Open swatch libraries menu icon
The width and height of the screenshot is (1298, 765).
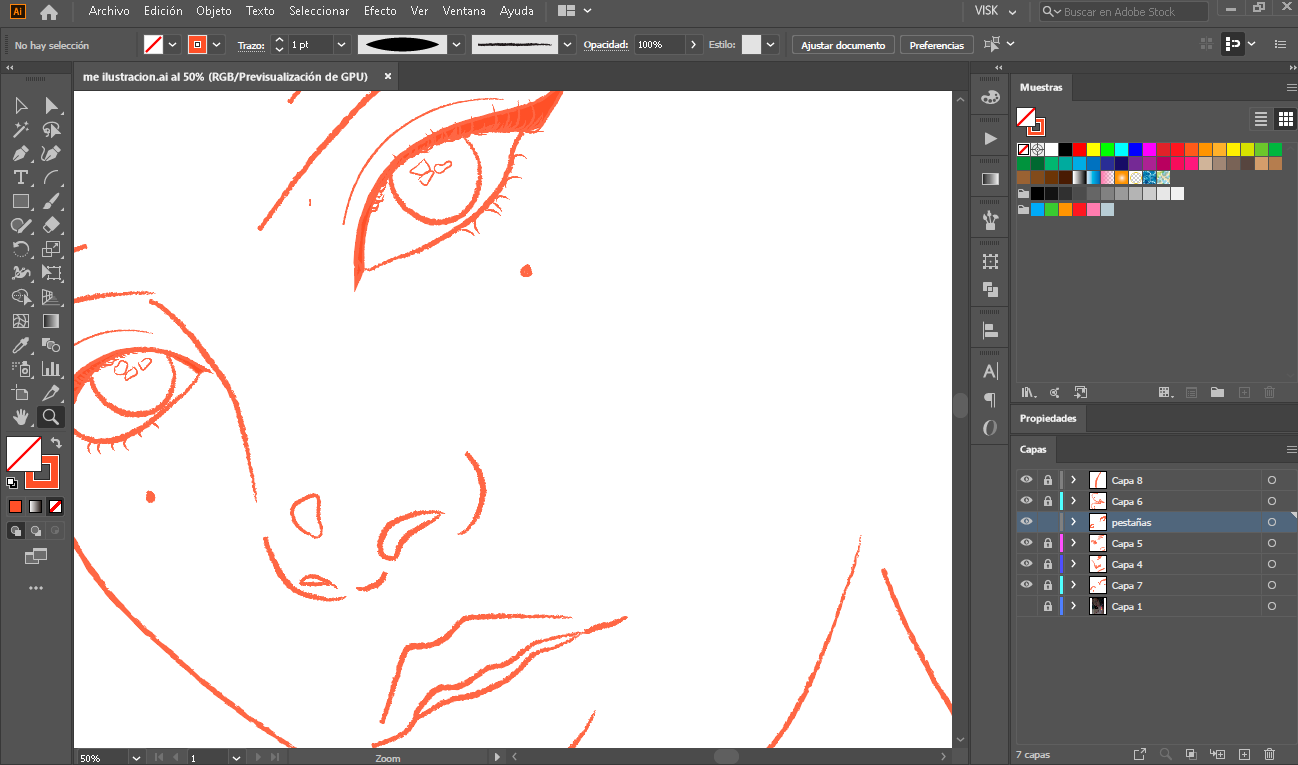(x=1028, y=392)
